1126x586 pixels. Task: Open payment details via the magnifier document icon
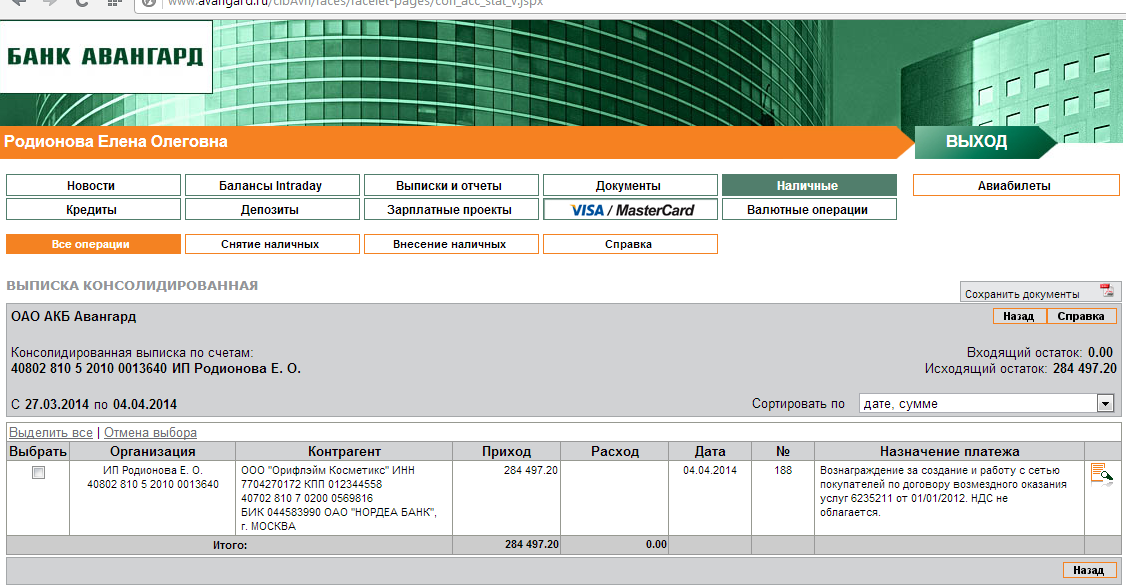click(1101, 475)
